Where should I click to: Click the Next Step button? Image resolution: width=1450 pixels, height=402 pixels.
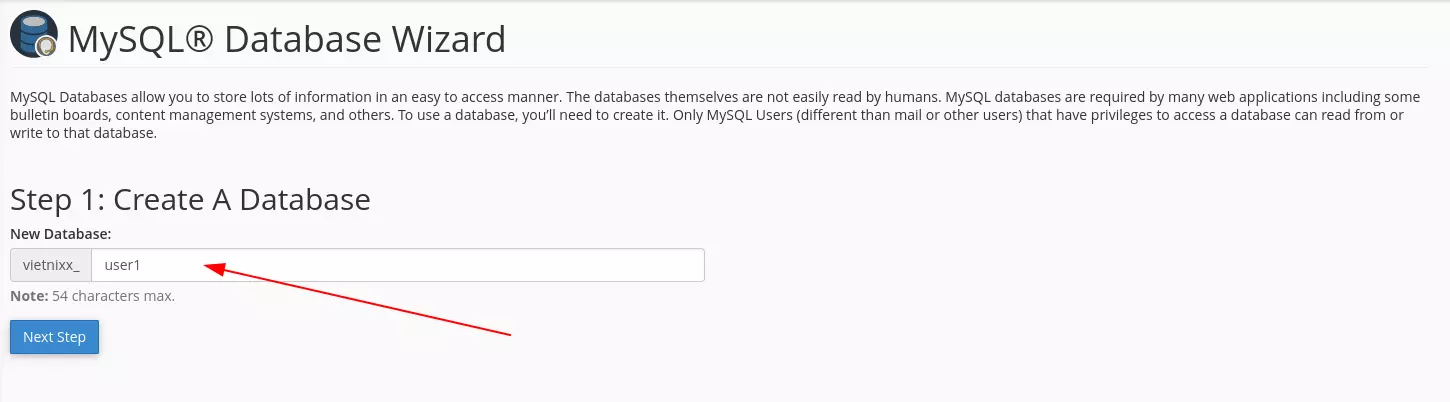54,337
